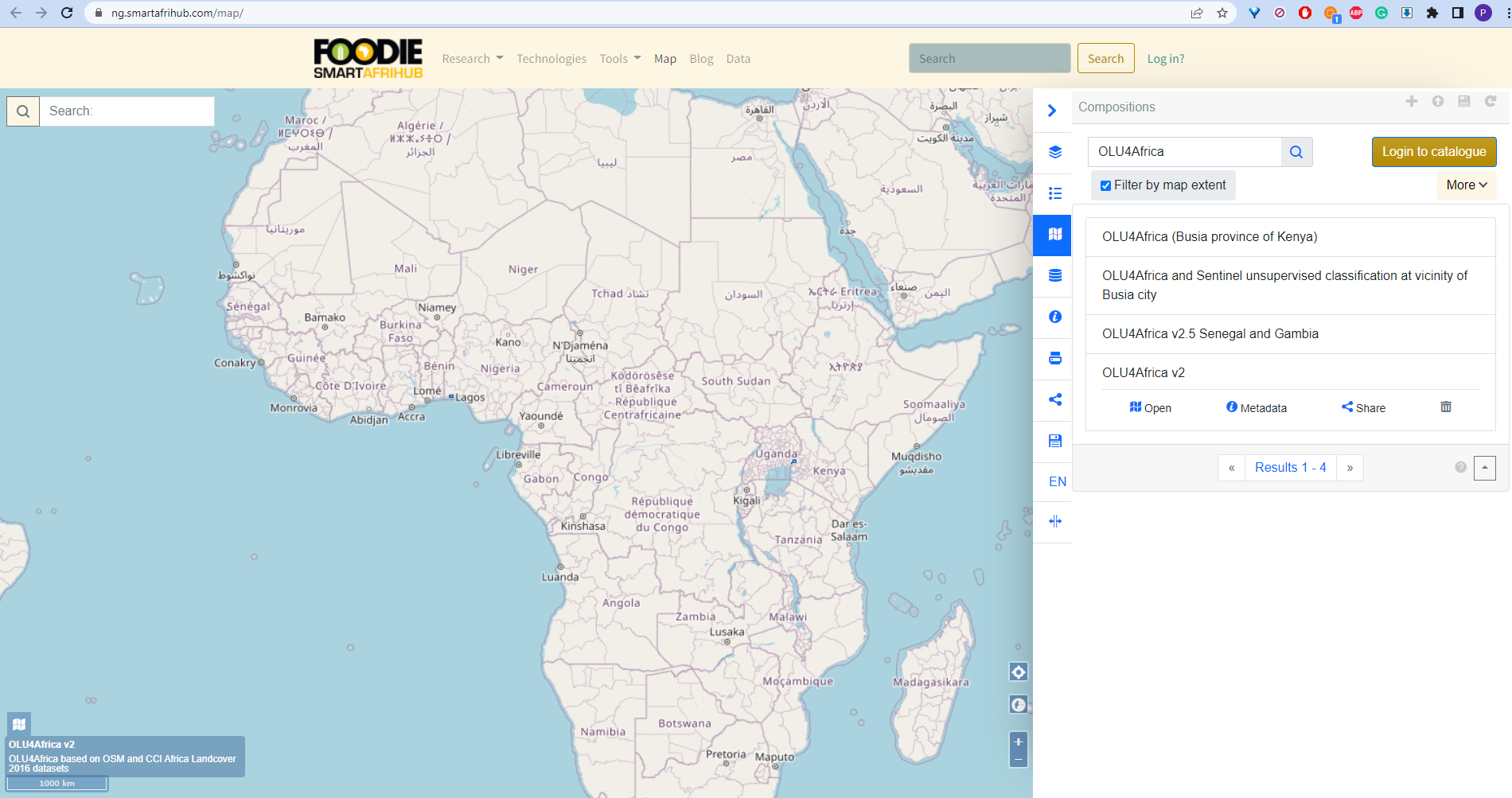This screenshot has width=1512, height=798.
Task: Click the Results 1 - 4 pager label
Action: [1290, 468]
